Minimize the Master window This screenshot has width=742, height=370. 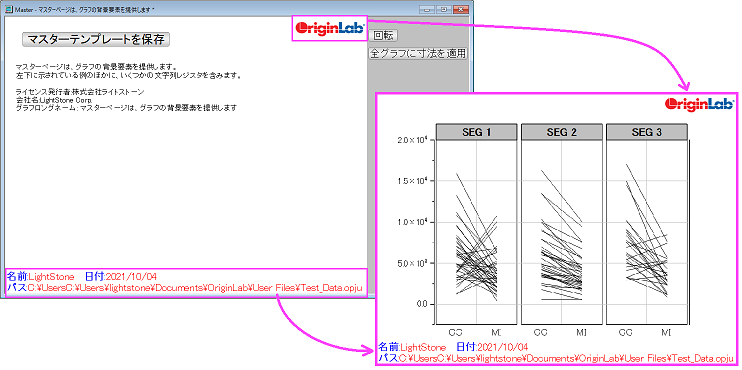(428, 9)
